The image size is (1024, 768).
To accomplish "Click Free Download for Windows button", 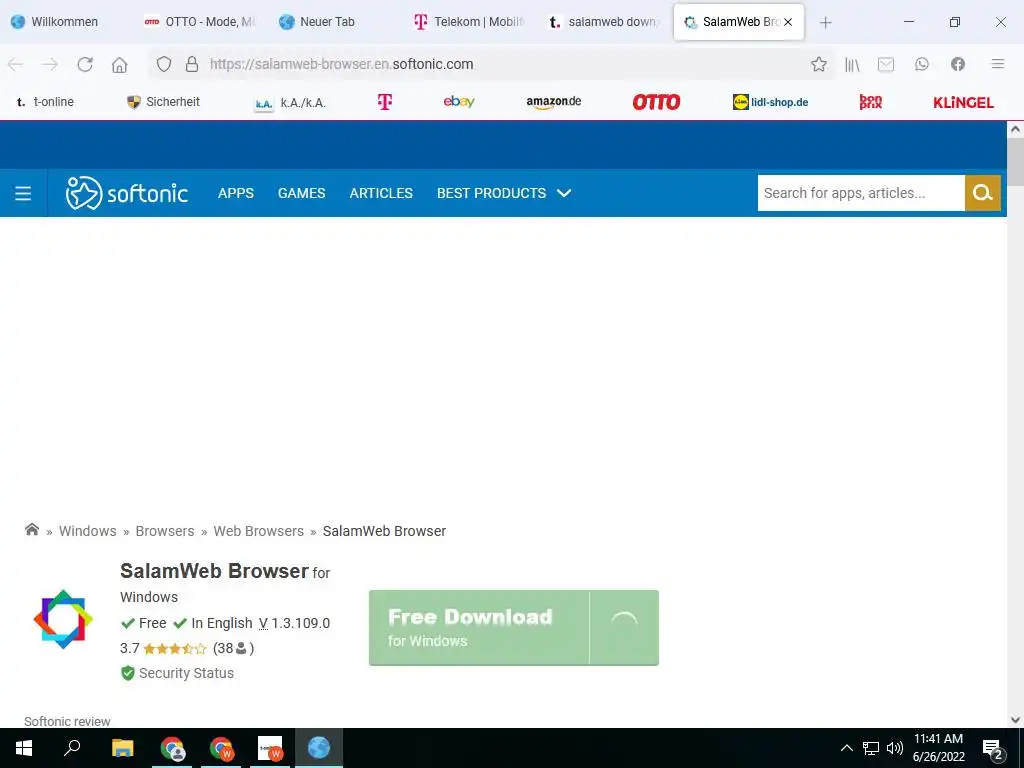I will click(513, 628).
